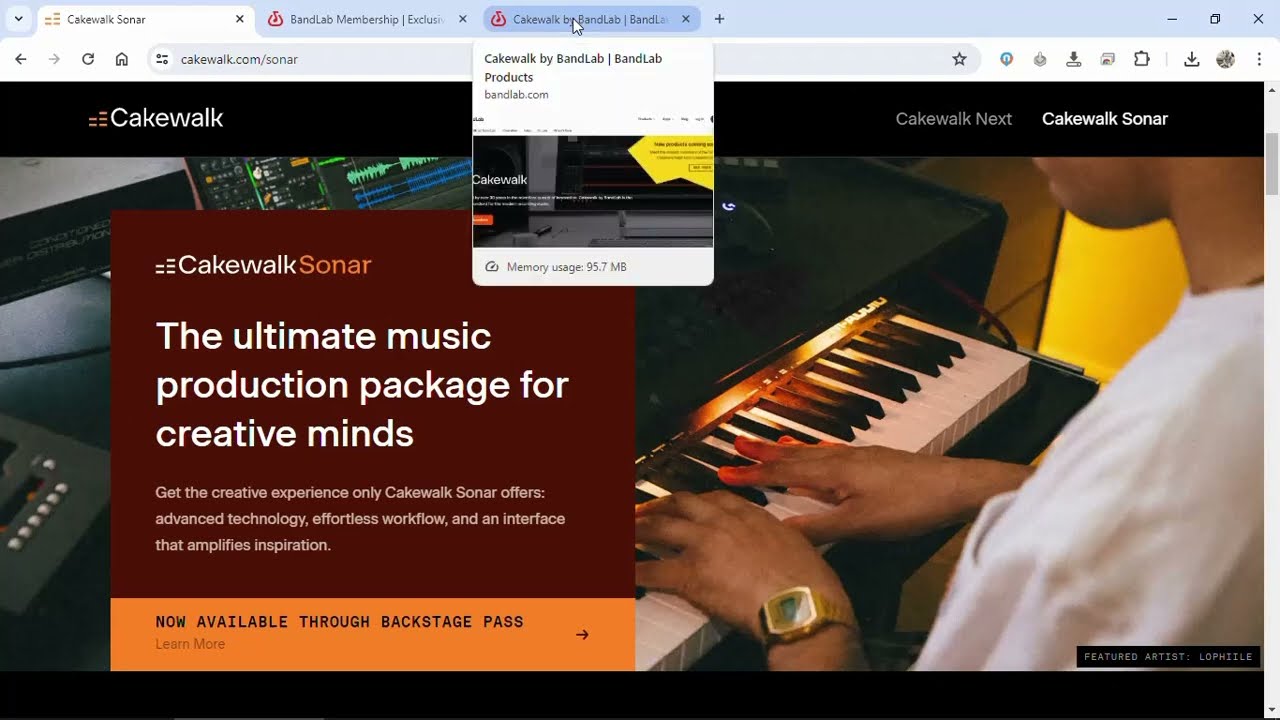The width and height of the screenshot is (1280, 720).
Task: Go forward with the forward arrow
Action: click(x=54, y=59)
